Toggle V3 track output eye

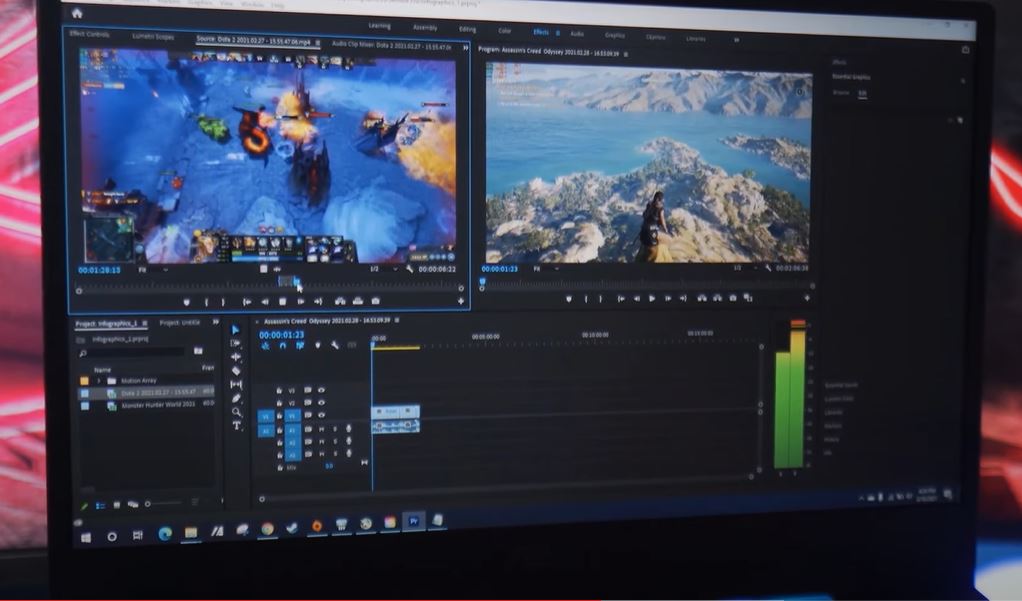click(321, 390)
